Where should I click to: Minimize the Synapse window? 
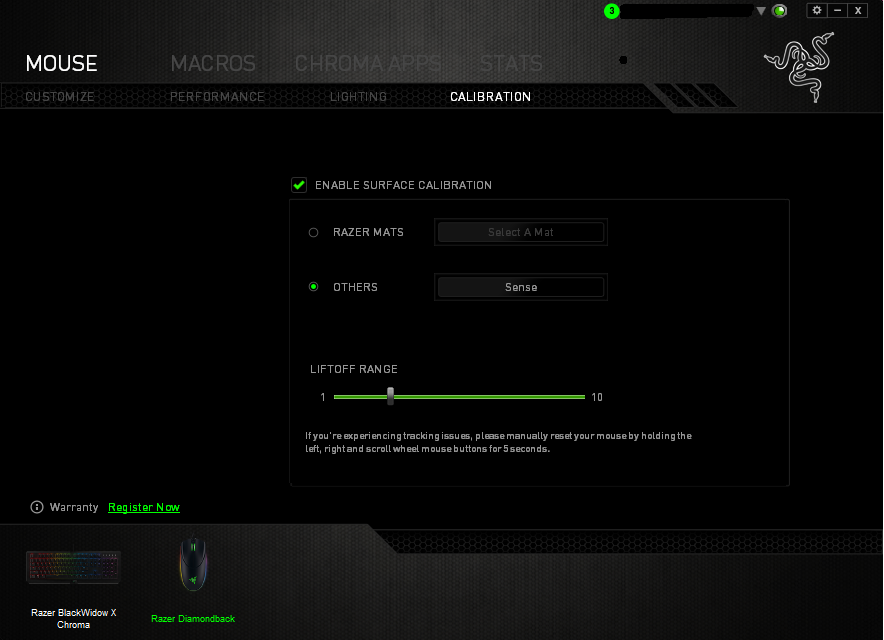point(837,10)
